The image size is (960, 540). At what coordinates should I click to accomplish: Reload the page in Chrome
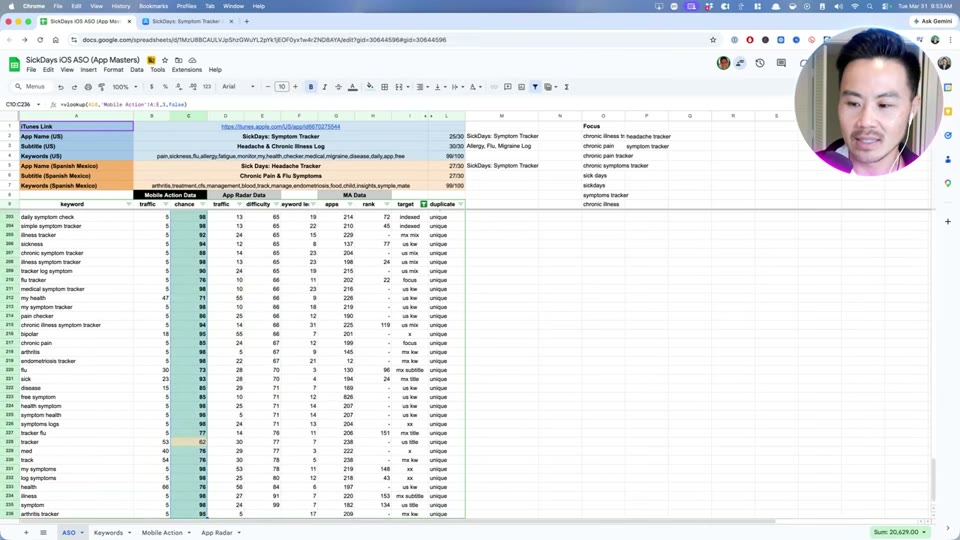coord(40,40)
